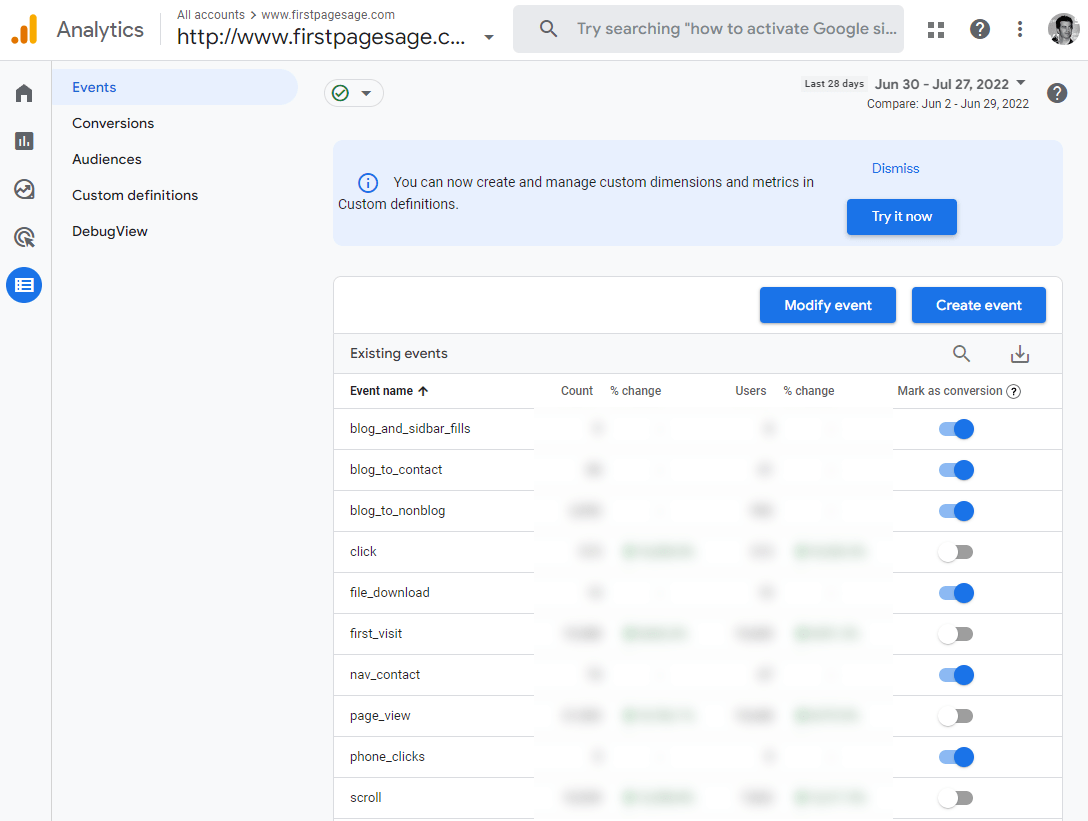Open the Advertising icon in sidebar
Image resolution: width=1088 pixels, height=821 pixels.
[x=24, y=237]
